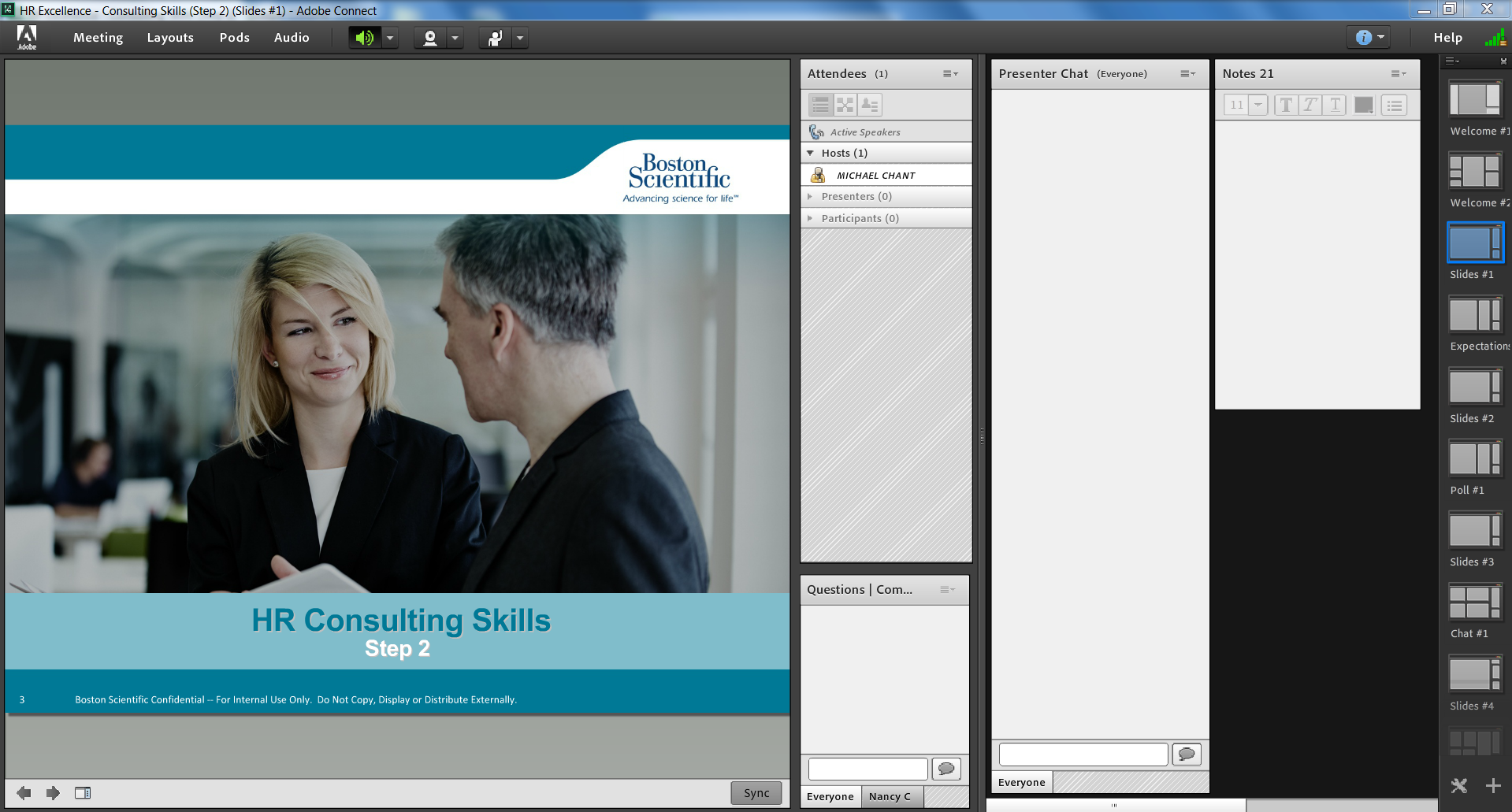Go back to the previous slide

click(24, 792)
